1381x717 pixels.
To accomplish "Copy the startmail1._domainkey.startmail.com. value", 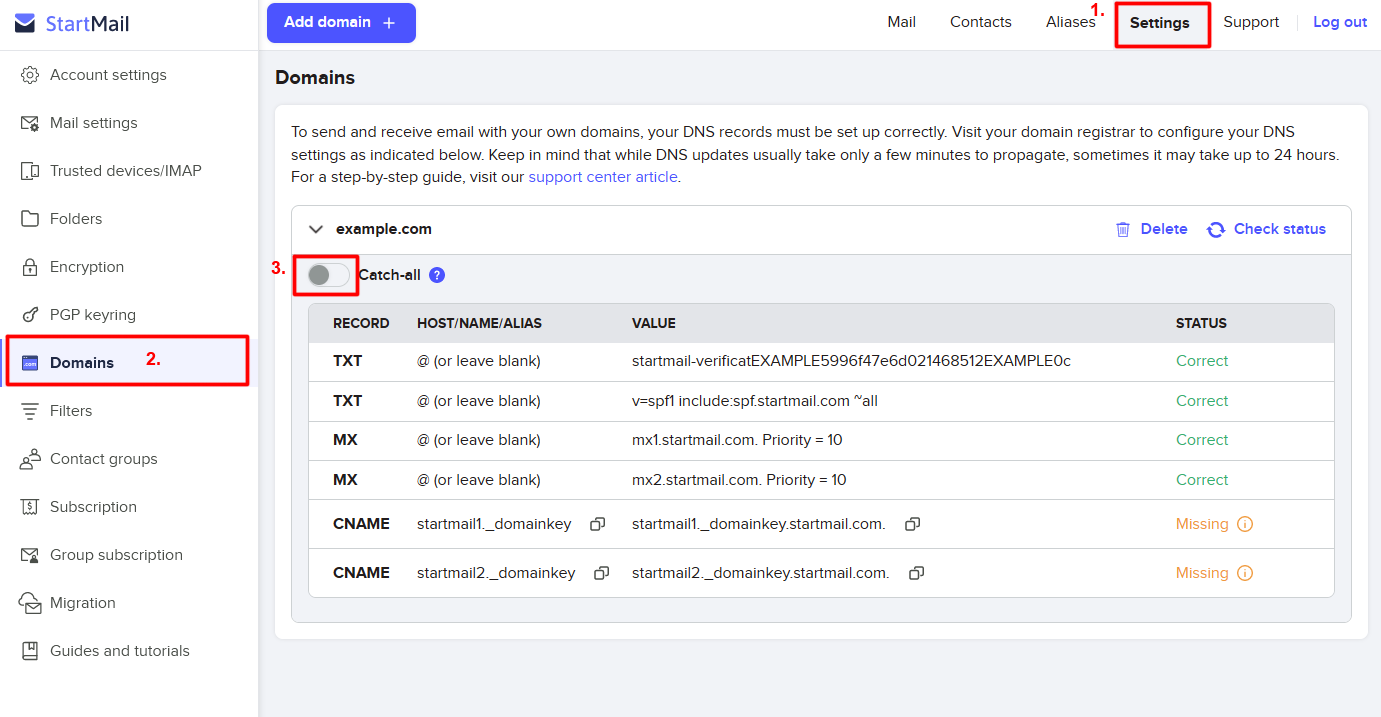I will (912, 524).
